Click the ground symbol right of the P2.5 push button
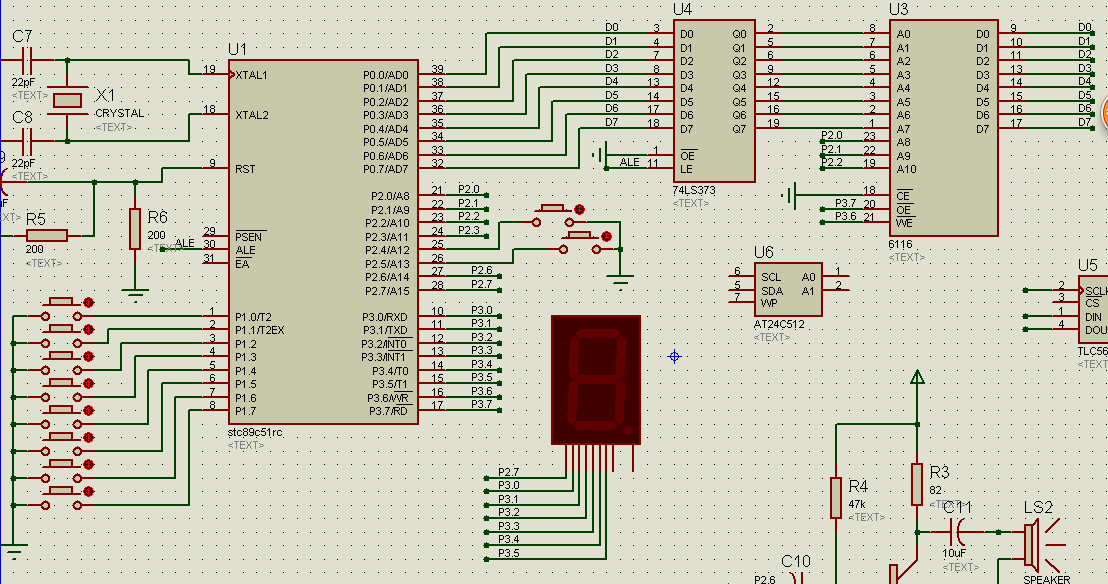The height and width of the screenshot is (584, 1108). pos(620,281)
